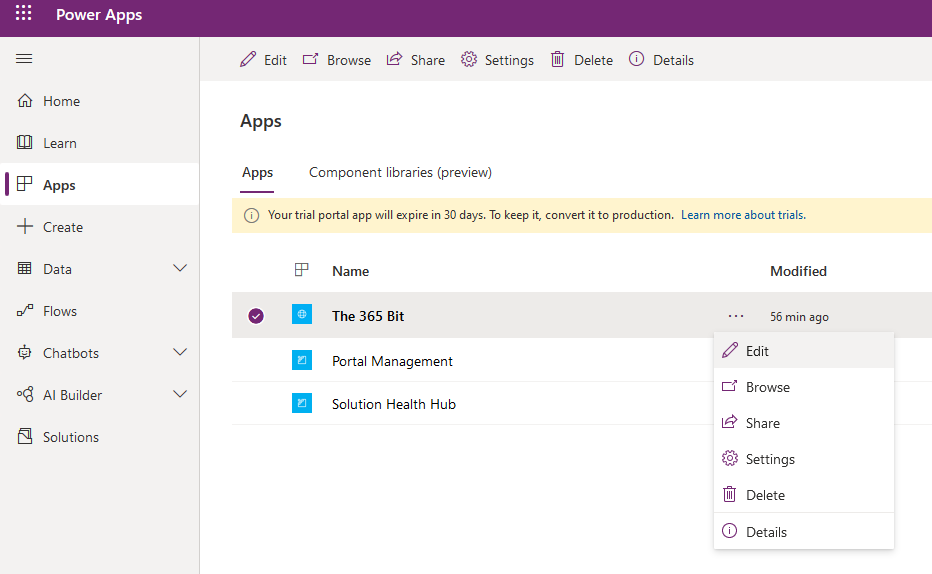Select Apps in the left navigation
This screenshot has height=574, width=932.
(99, 185)
